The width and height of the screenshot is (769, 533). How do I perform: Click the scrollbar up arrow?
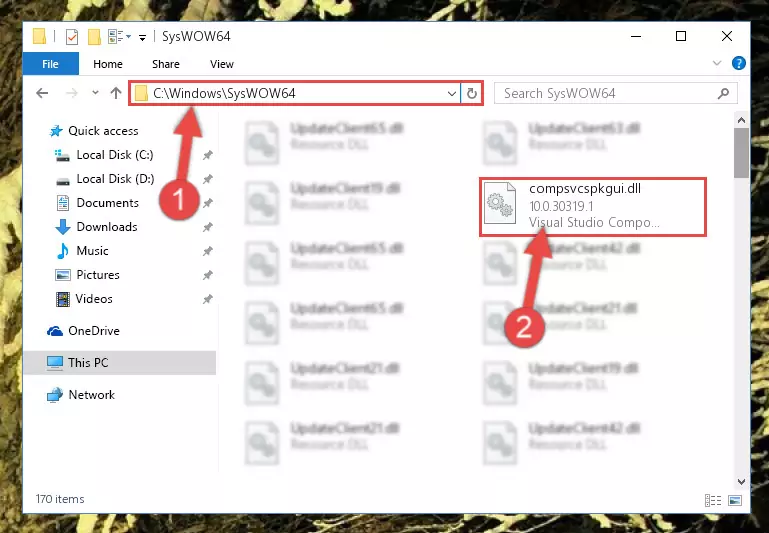741,120
